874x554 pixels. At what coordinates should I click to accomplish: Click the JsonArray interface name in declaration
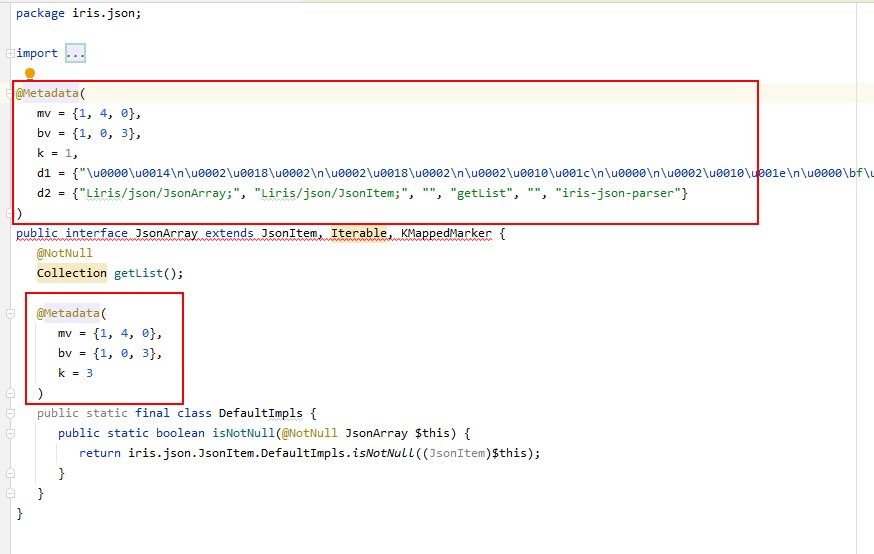[166, 234]
